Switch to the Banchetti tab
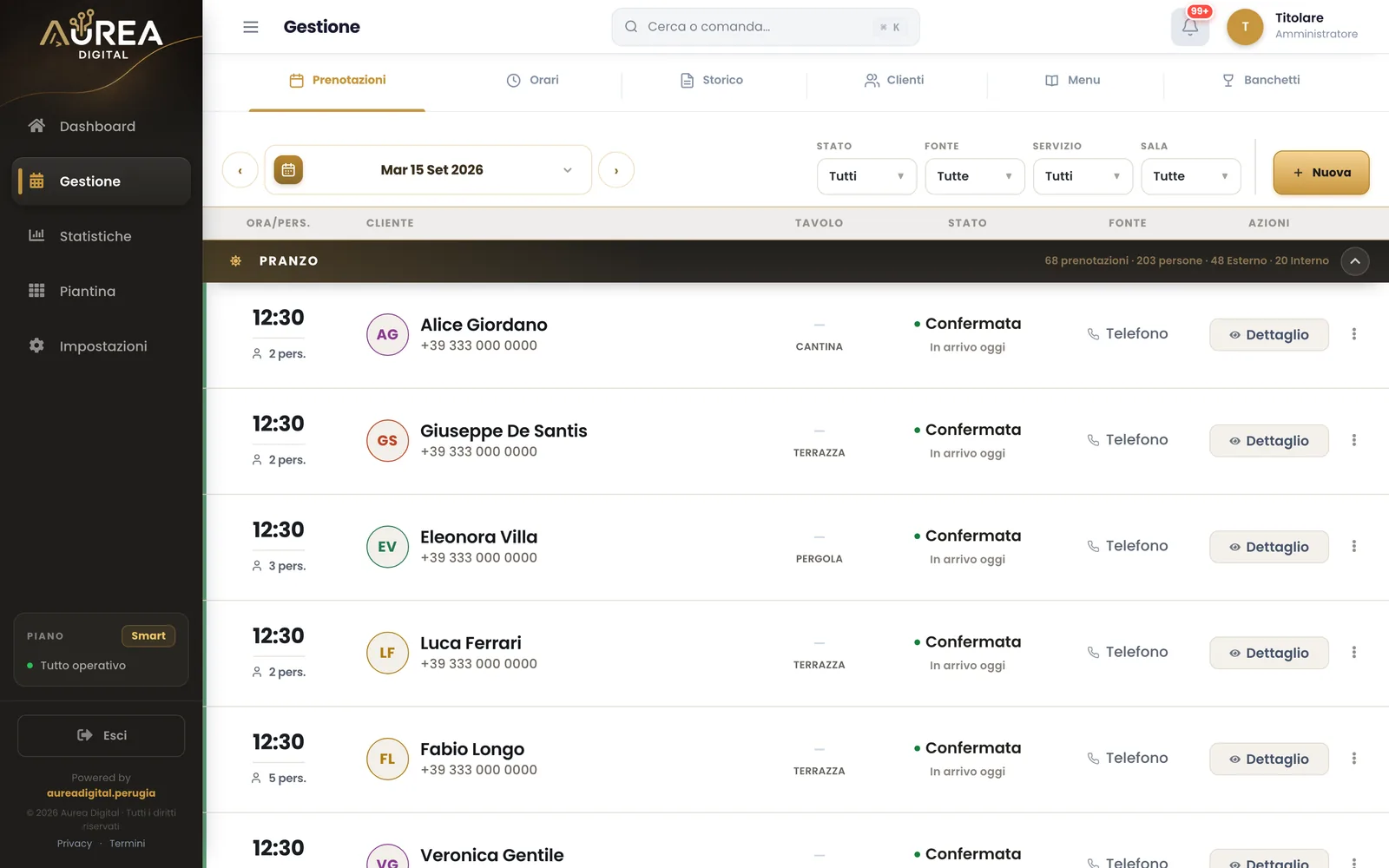The image size is (1389, 868). pos(1261,80)
